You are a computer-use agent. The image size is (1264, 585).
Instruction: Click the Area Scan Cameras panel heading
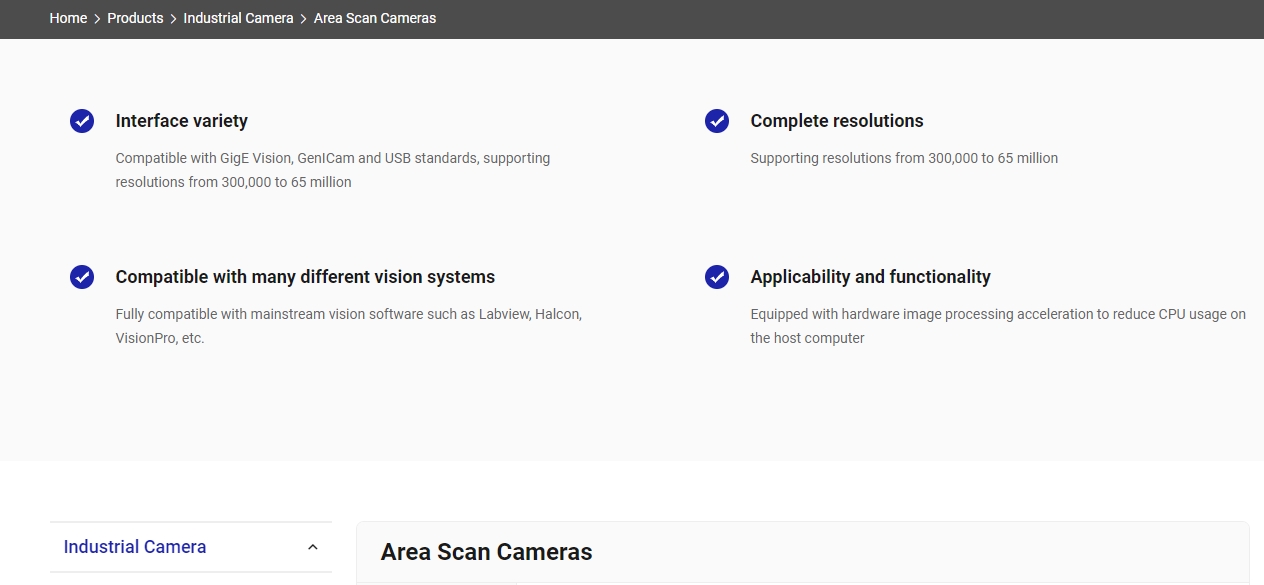point(486,552)
